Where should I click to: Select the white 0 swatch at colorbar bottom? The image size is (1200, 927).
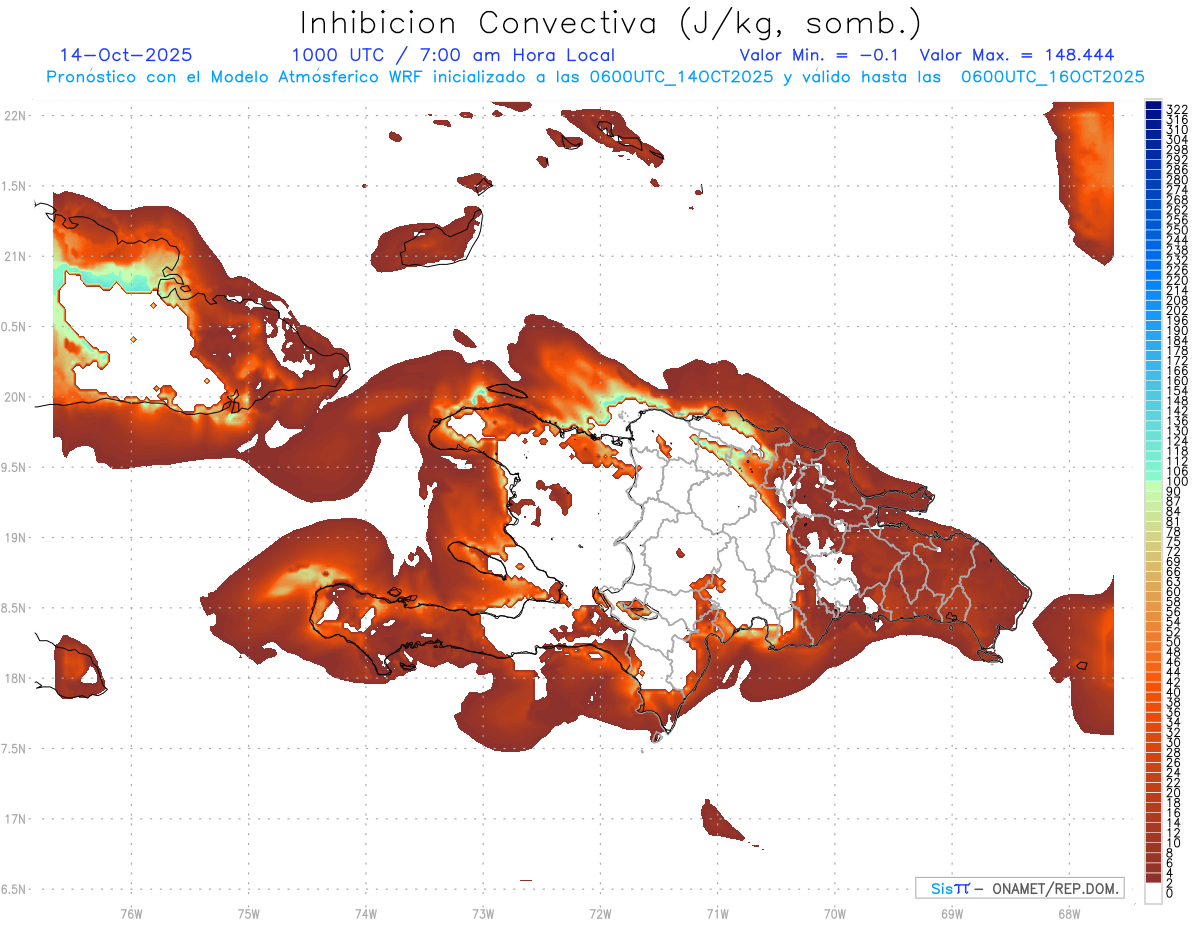(x=1153, y=894)
